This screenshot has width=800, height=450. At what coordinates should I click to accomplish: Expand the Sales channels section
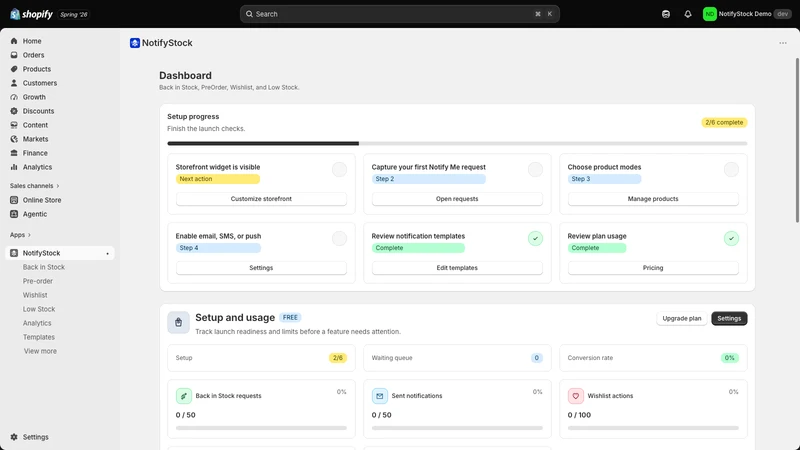(x=35, y=186)
